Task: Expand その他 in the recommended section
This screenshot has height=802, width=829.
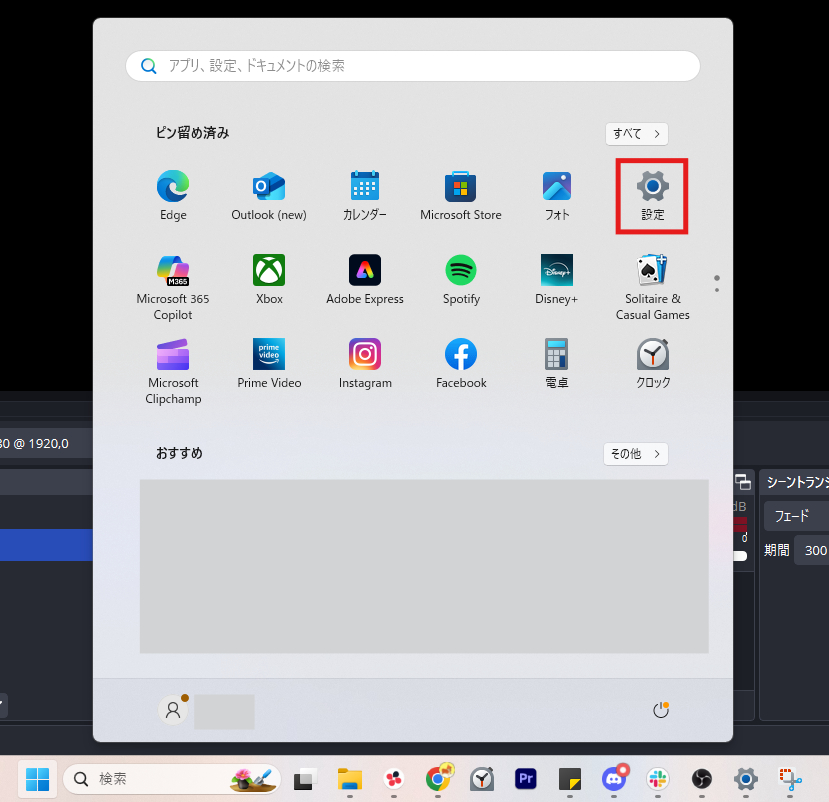Action: pos(635,453)
